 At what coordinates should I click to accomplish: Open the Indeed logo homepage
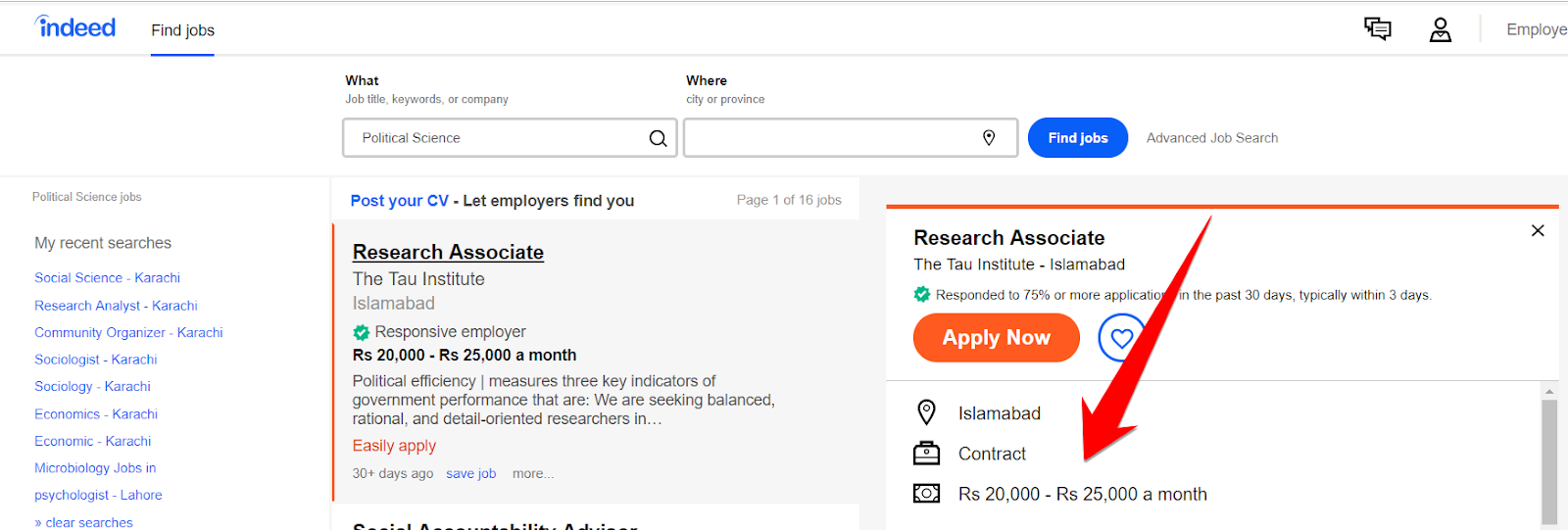(74, 27)
